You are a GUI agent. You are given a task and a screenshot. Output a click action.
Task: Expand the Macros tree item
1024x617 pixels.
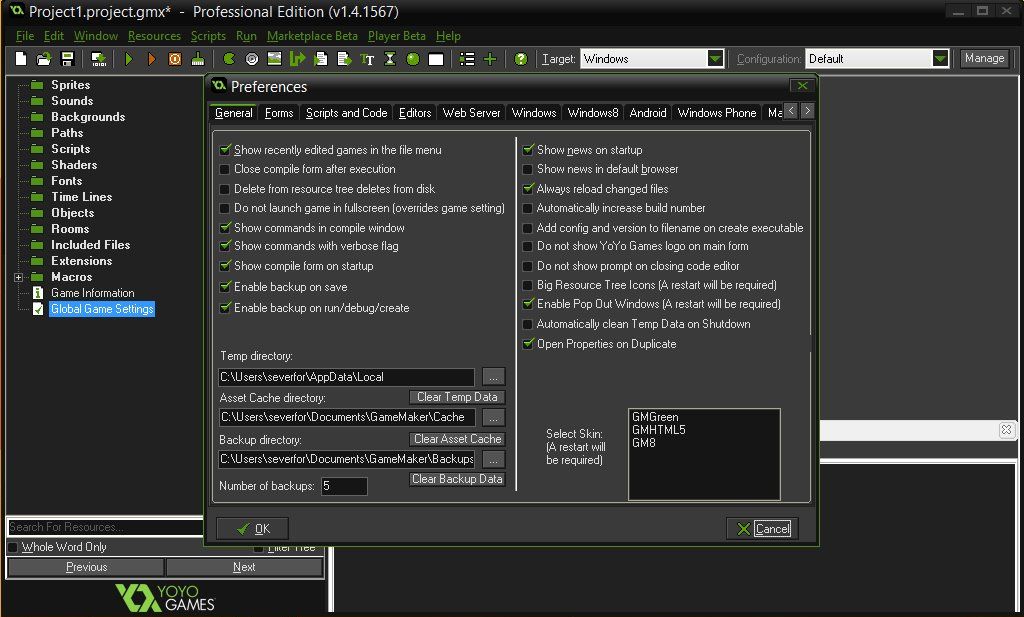click(x=16, y=276)
